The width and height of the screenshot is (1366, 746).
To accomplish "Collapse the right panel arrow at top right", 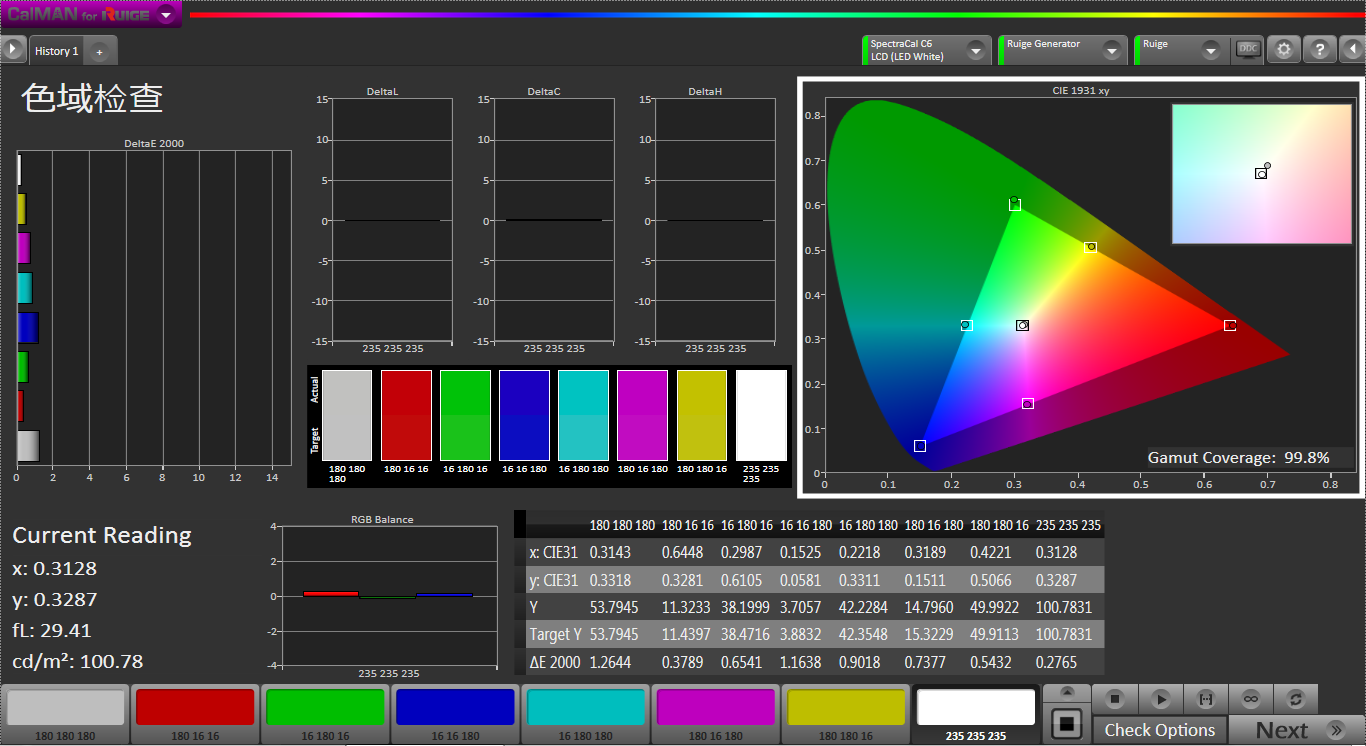I will 1352,49.
